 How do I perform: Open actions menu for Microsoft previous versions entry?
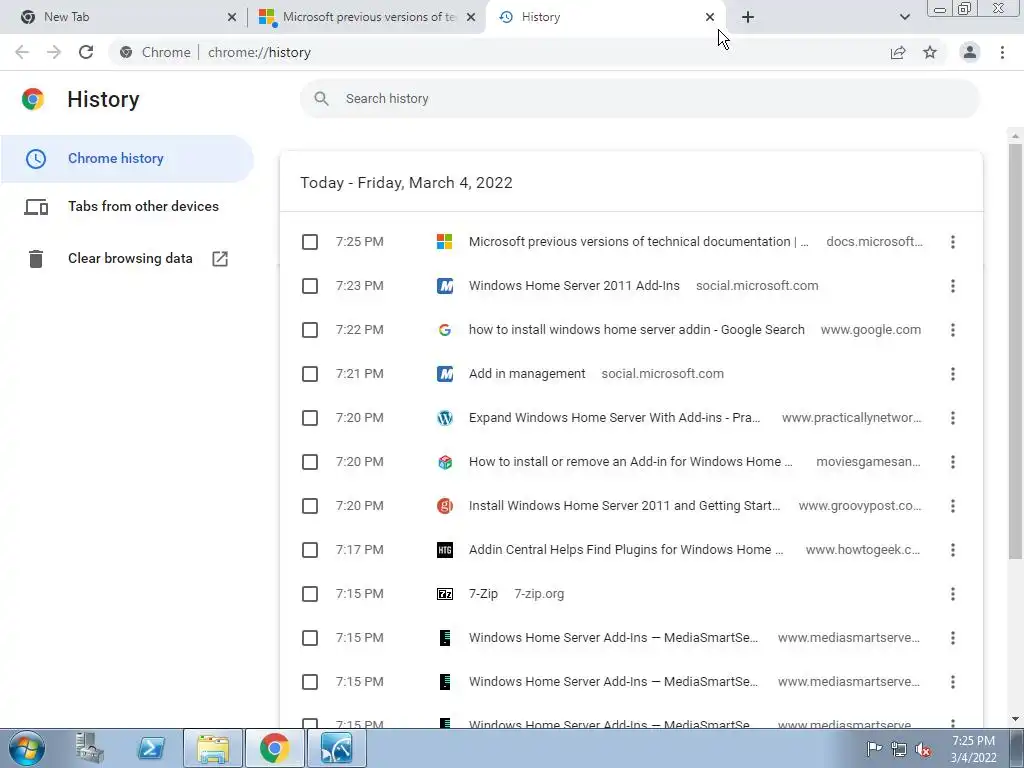pyautogui.click(x=953, y=242)
